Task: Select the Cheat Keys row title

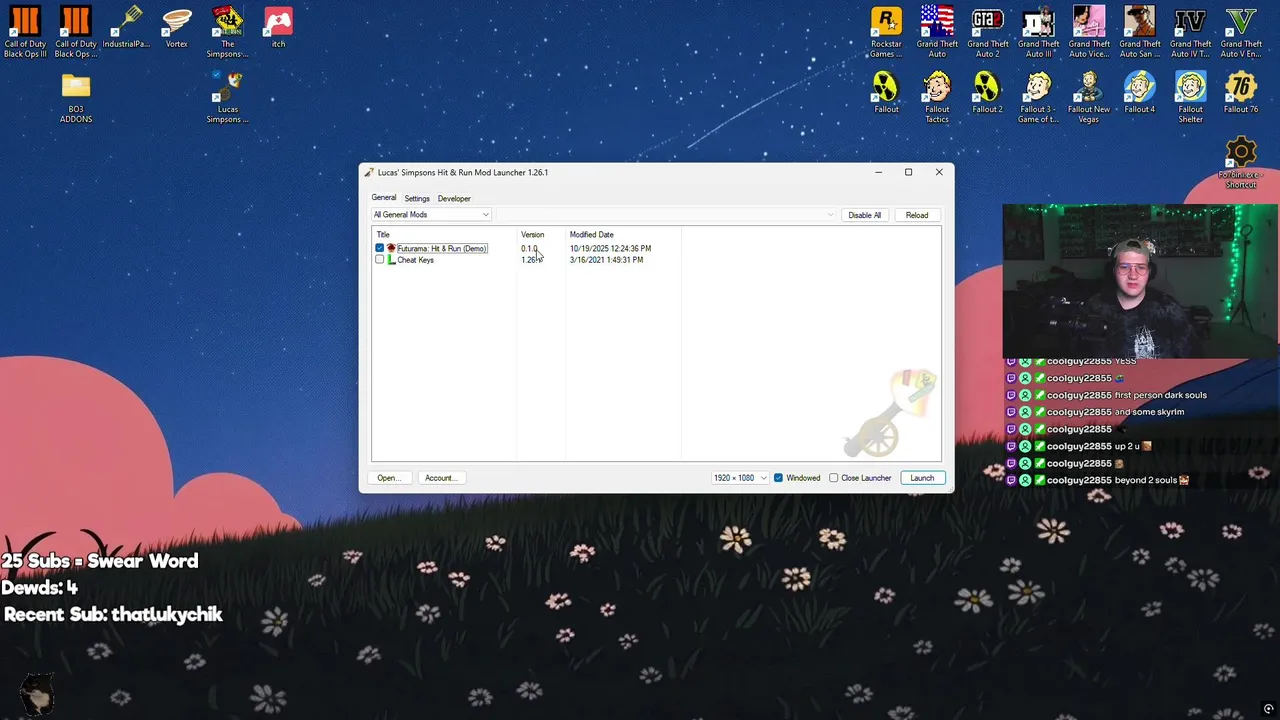Action: [415, 260]
